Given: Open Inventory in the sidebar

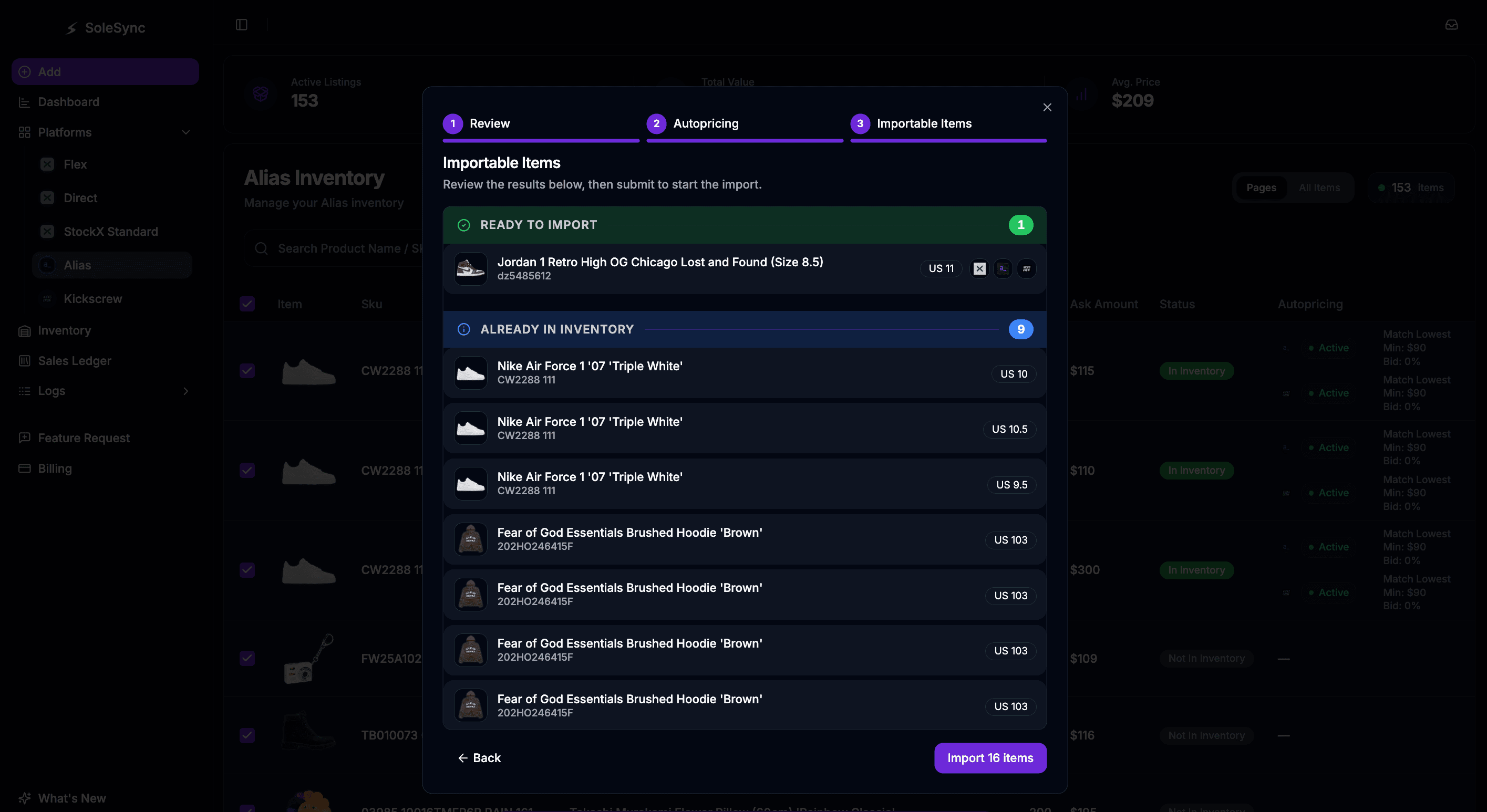Looking at the screenshot, I should [105, 331].
